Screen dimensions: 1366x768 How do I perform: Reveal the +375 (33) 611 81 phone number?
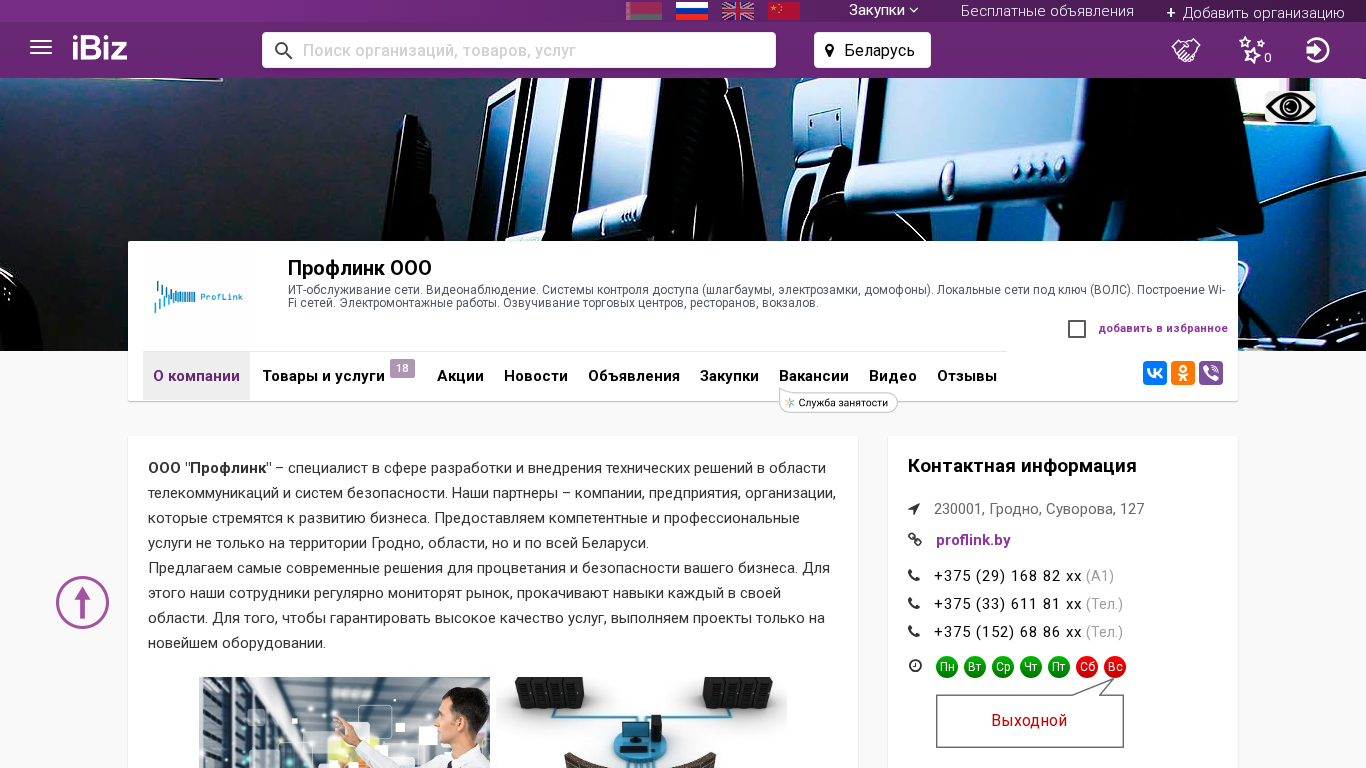[1008, 604]
